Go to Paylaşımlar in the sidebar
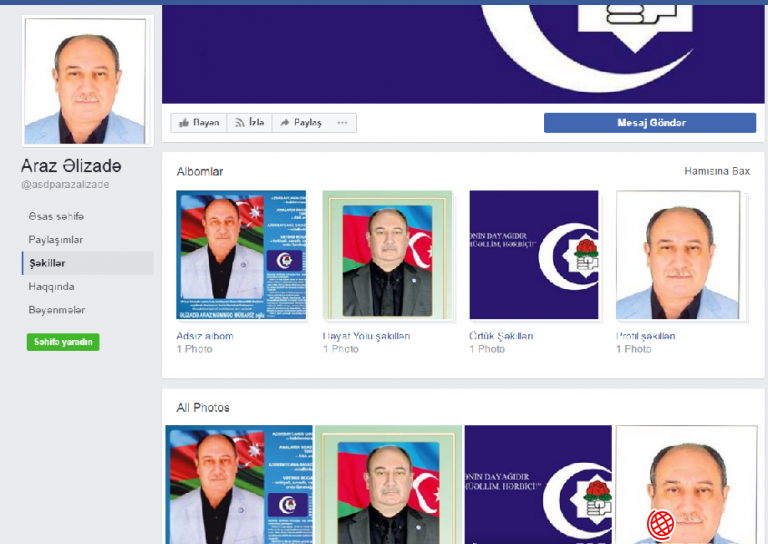 (x=56, y=240)
